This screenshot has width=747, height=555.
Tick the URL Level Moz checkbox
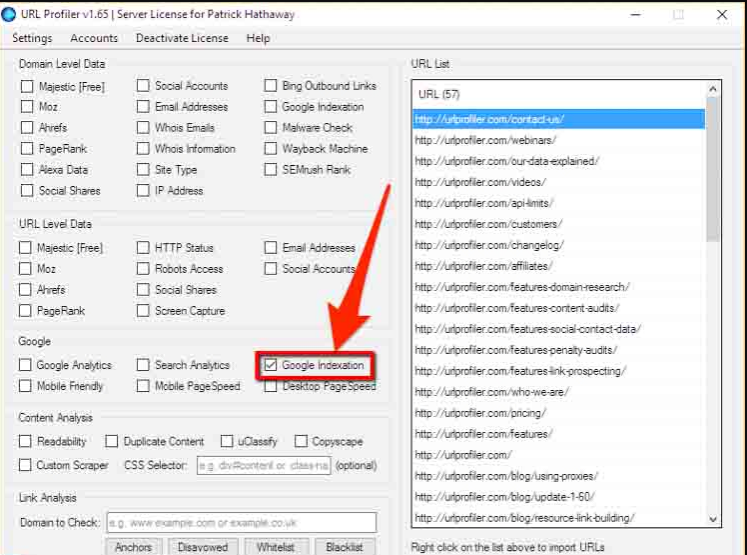pos(25,269)
